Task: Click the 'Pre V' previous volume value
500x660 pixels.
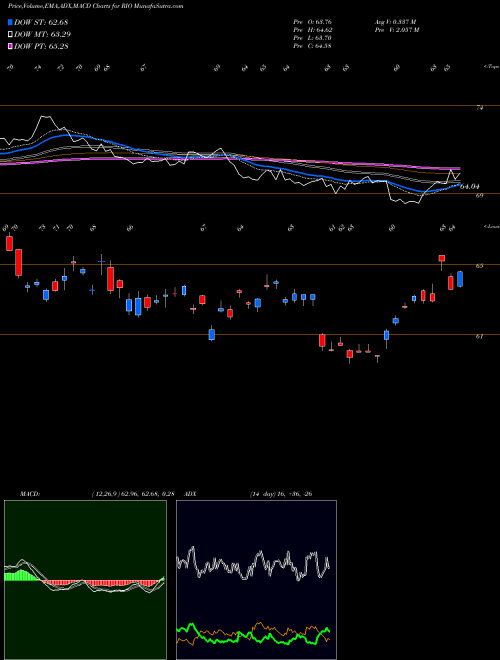Action: point(396,30)
